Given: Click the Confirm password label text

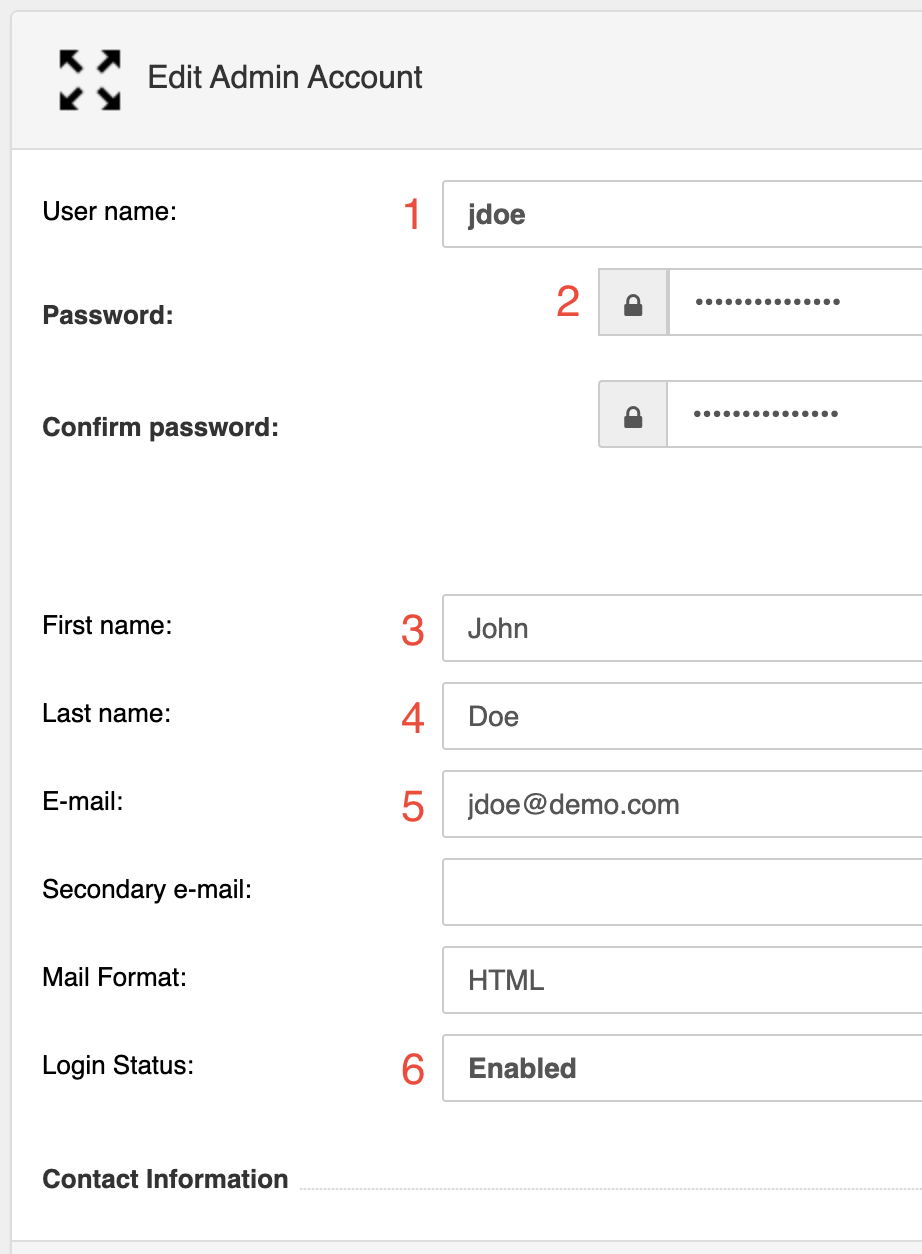Looking at the screenshot, I should pos(160,428).
